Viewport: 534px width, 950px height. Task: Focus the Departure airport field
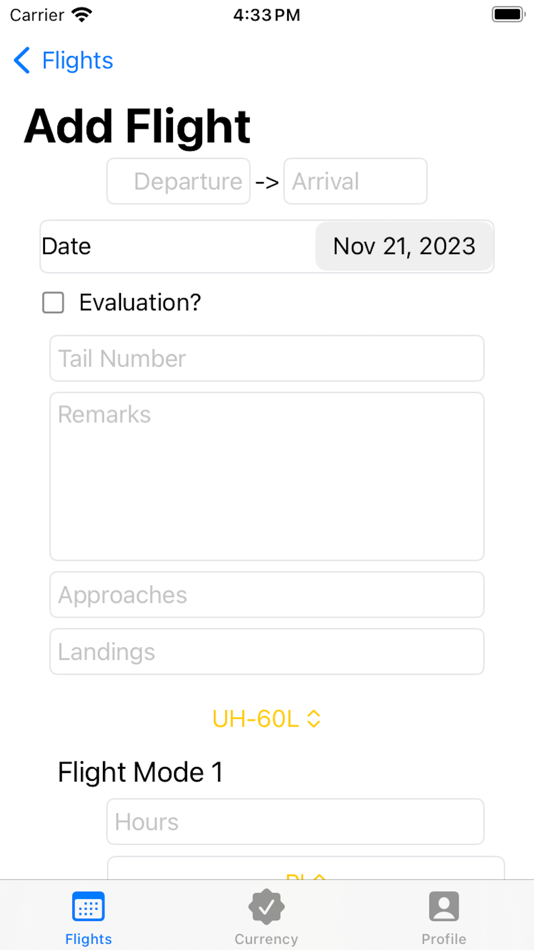pos(179,181)
